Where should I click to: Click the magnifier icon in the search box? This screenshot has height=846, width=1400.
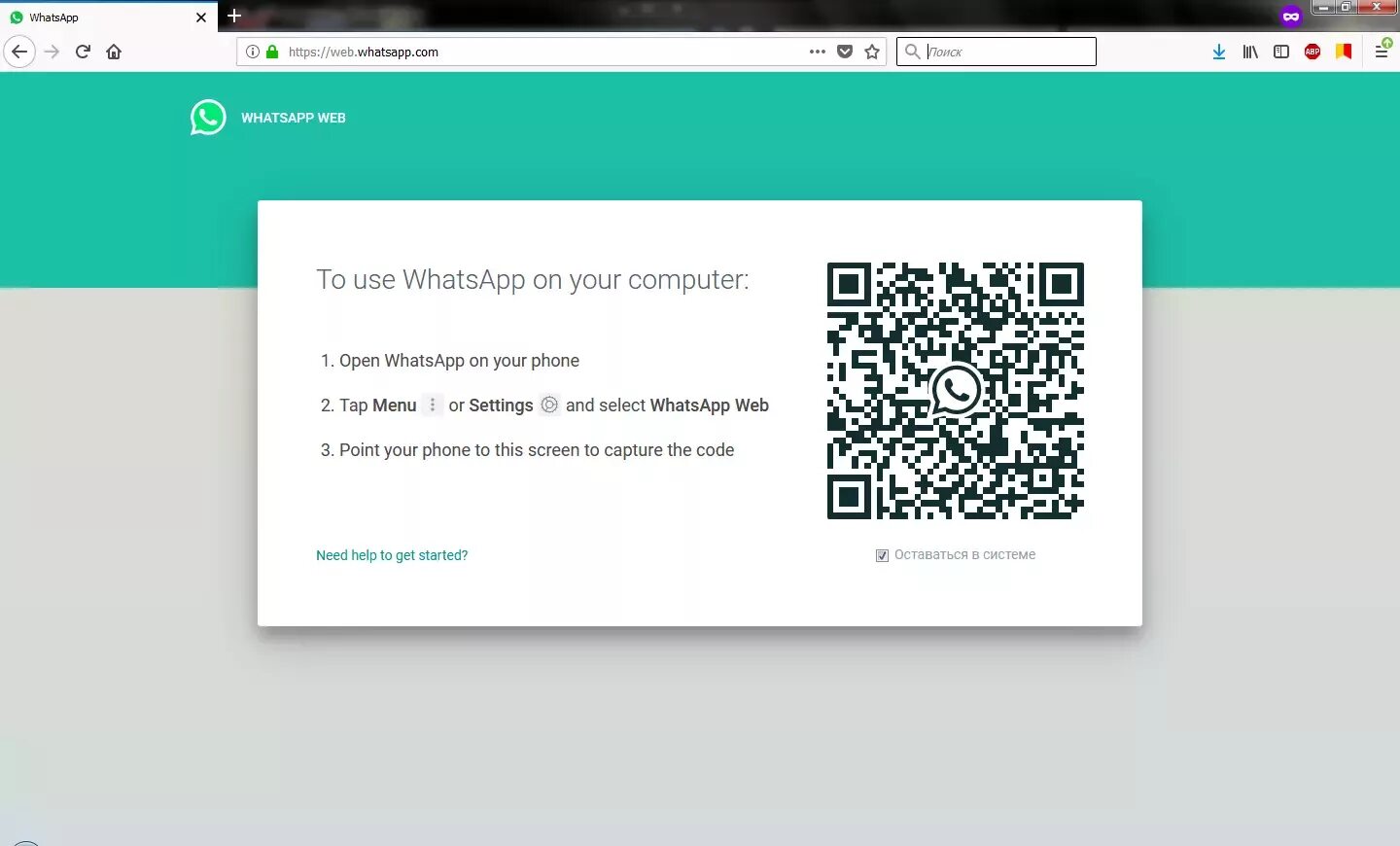[912, 51]
